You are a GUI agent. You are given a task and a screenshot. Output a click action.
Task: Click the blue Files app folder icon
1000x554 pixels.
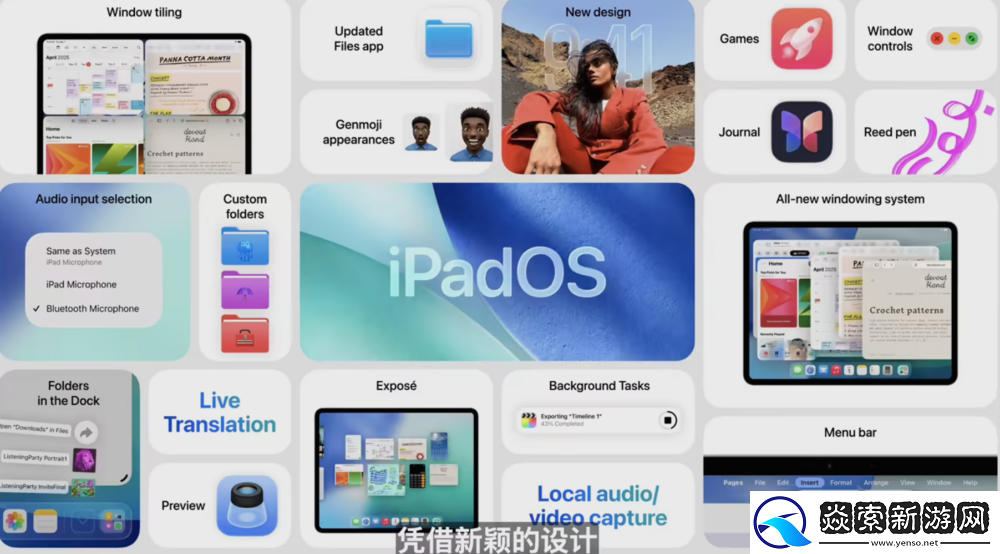click(449, 39)
